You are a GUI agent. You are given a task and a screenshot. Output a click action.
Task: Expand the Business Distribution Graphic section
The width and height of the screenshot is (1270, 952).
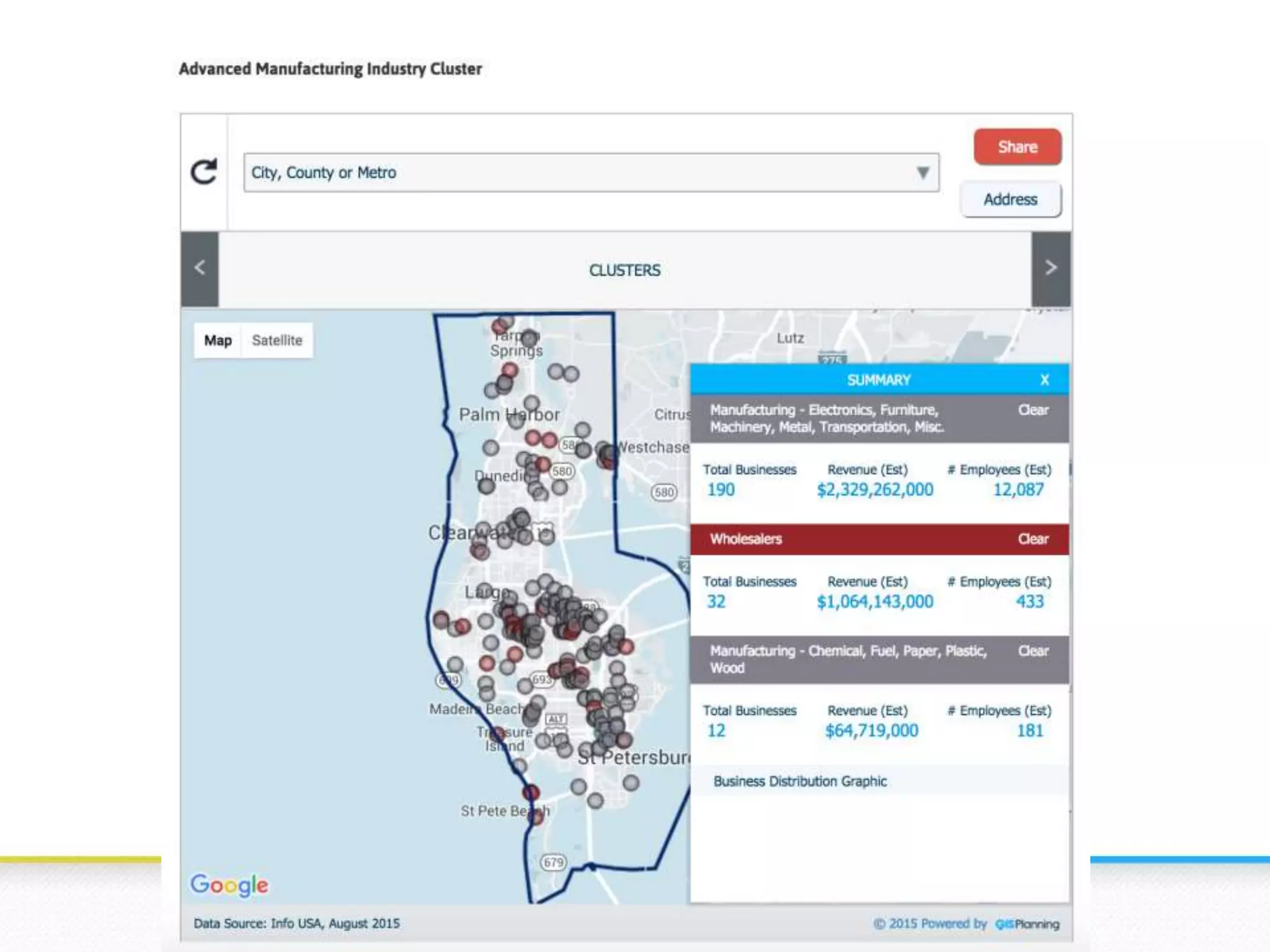800,781
